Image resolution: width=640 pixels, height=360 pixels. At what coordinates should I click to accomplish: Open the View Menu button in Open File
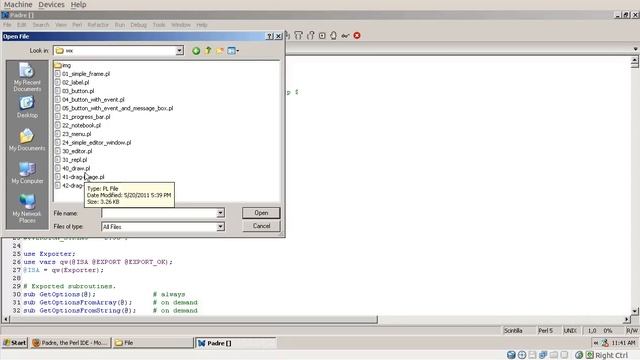(x=233, y=51)
